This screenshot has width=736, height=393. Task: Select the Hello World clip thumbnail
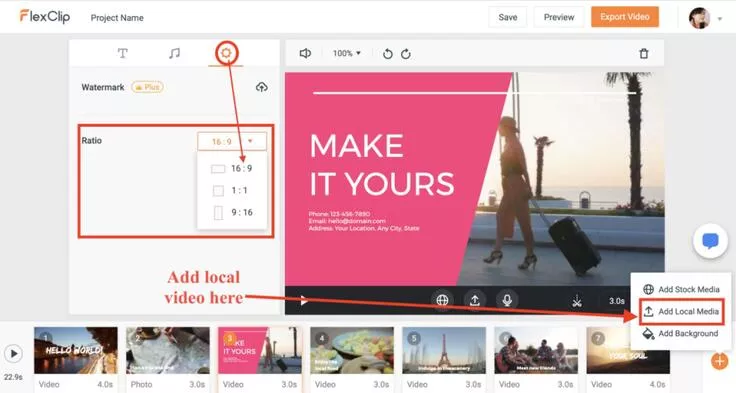point(76,350)
